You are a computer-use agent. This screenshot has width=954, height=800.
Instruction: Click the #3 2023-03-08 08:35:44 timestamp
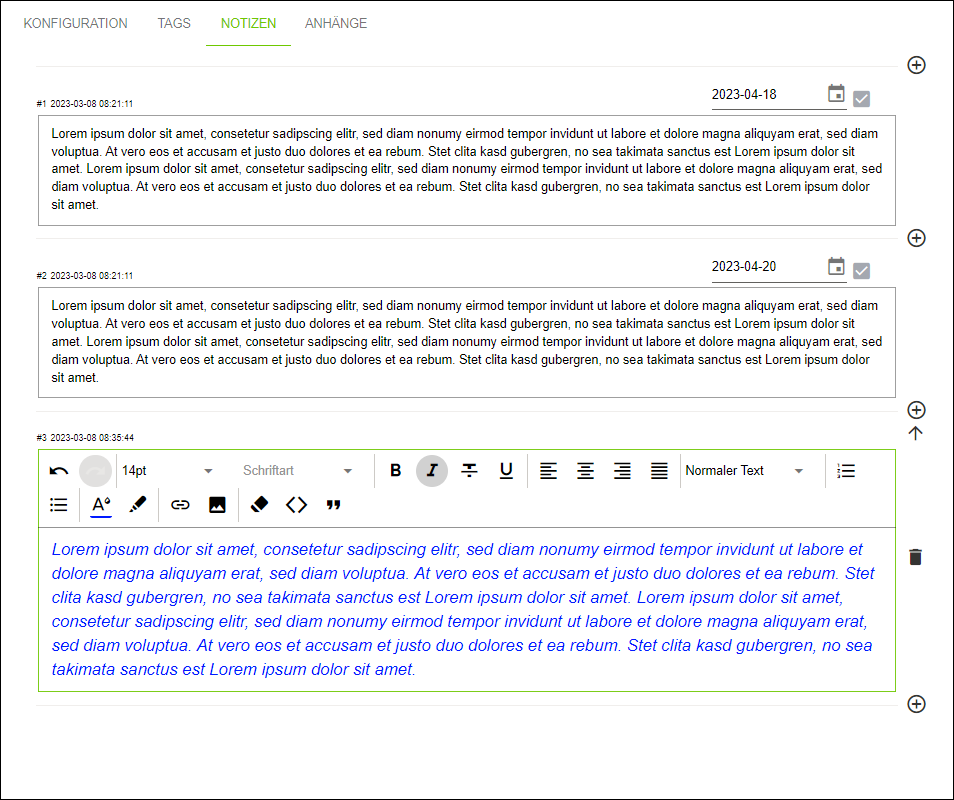pyautogui.click(x=85, y=438)
